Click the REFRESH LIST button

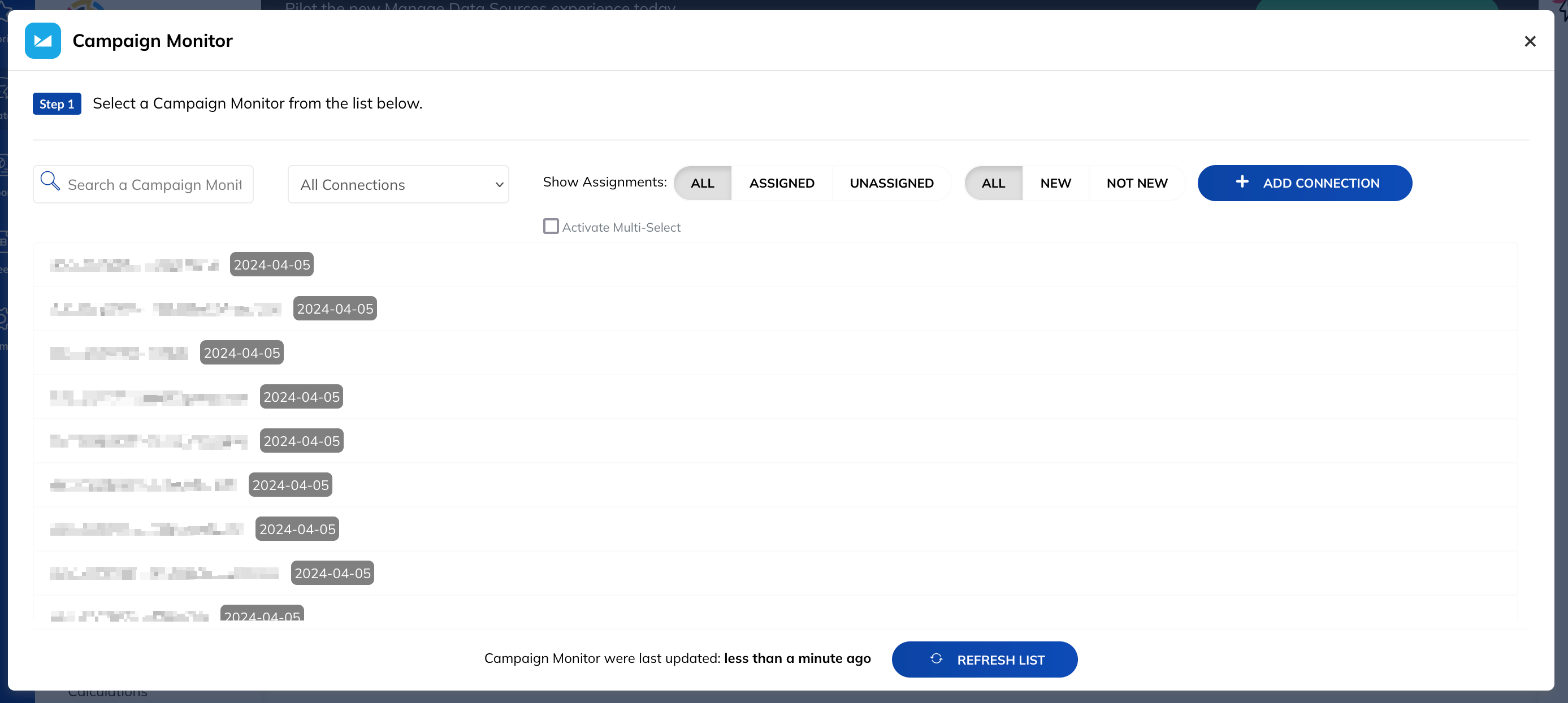[x=984, y=659]
